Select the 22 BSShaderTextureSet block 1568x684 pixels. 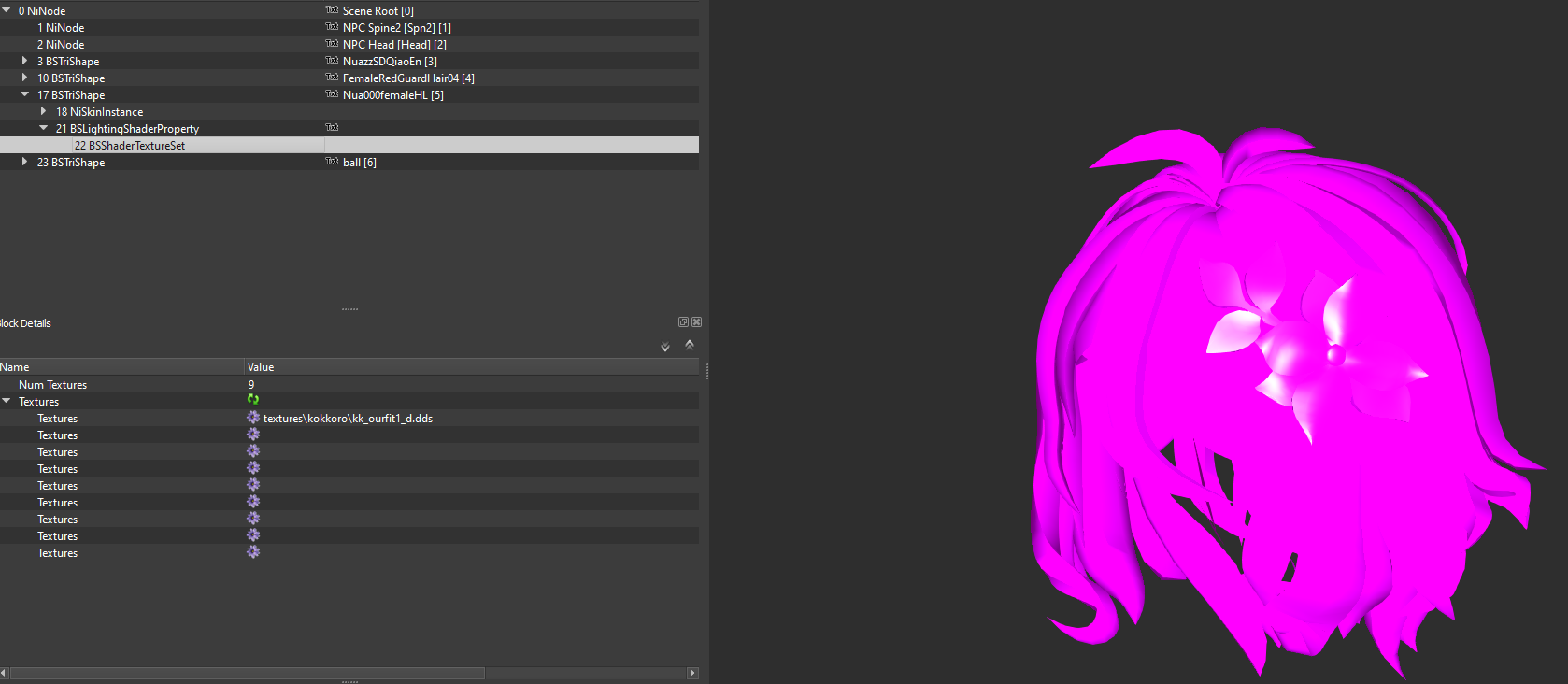pyautogui.click(x=130, y=146)
